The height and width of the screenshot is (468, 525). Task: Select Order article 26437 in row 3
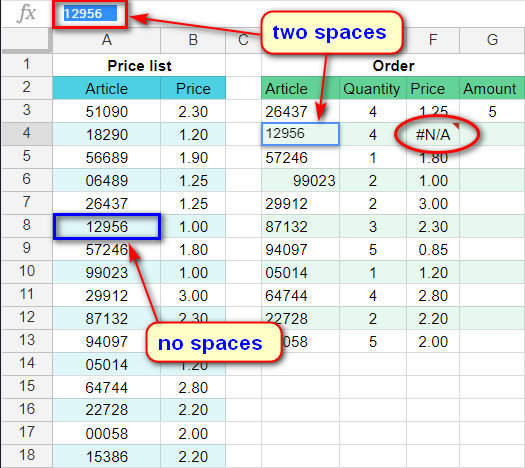[300, 111]
